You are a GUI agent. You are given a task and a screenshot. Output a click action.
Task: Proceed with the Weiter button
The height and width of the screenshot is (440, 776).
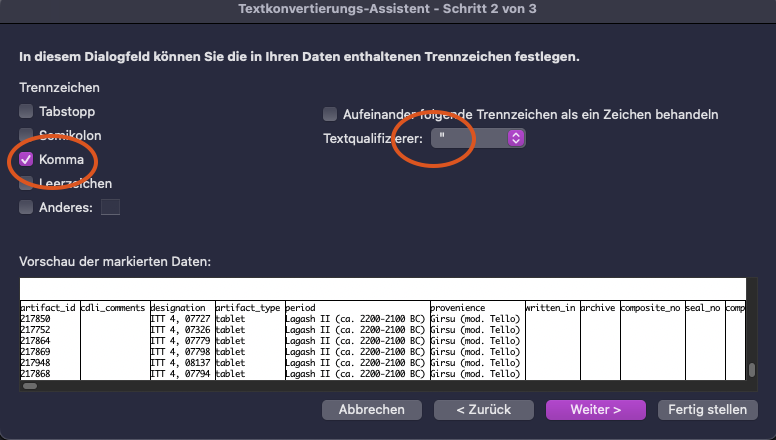point(596,410)
